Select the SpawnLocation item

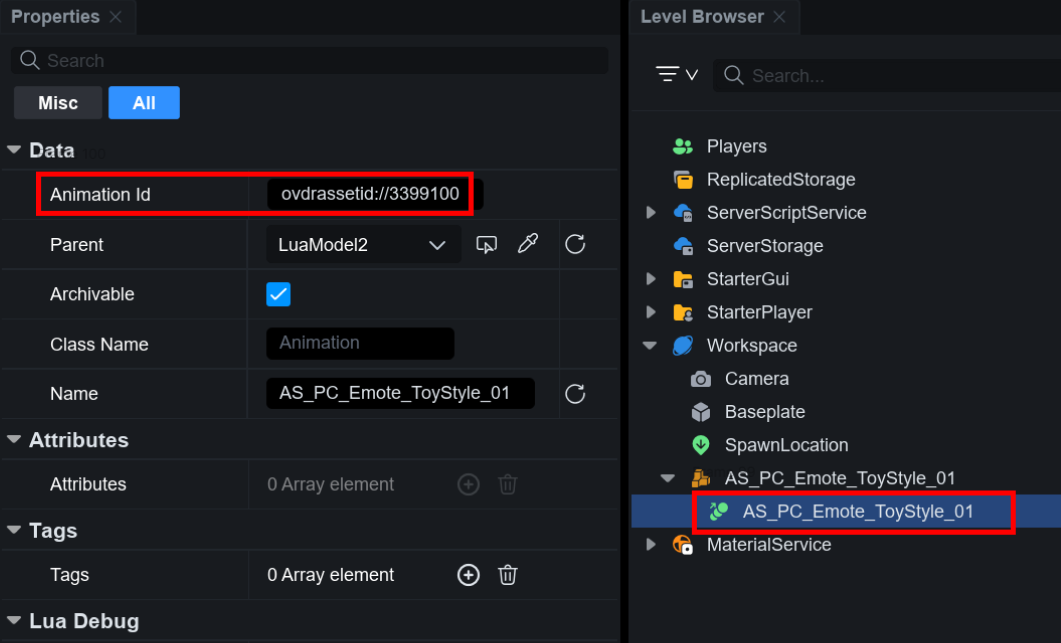[786, 445]
